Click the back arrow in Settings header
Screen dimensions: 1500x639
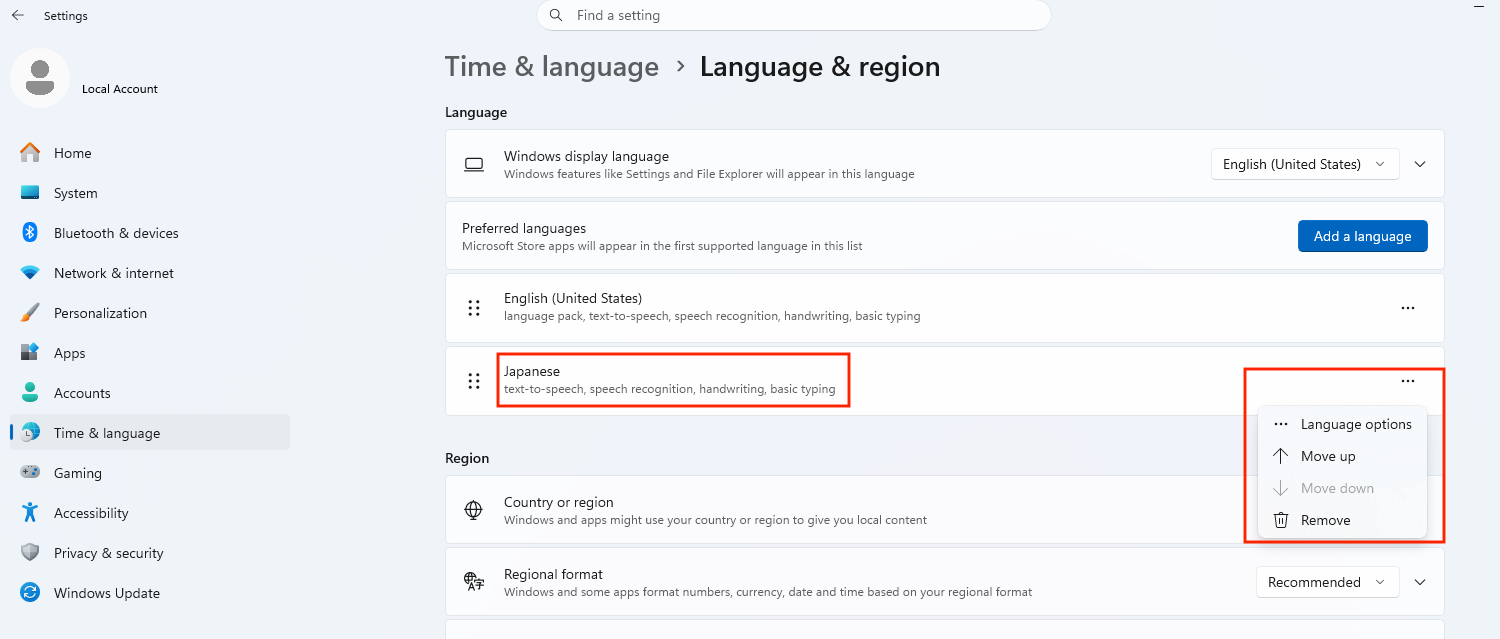[17, 16]
